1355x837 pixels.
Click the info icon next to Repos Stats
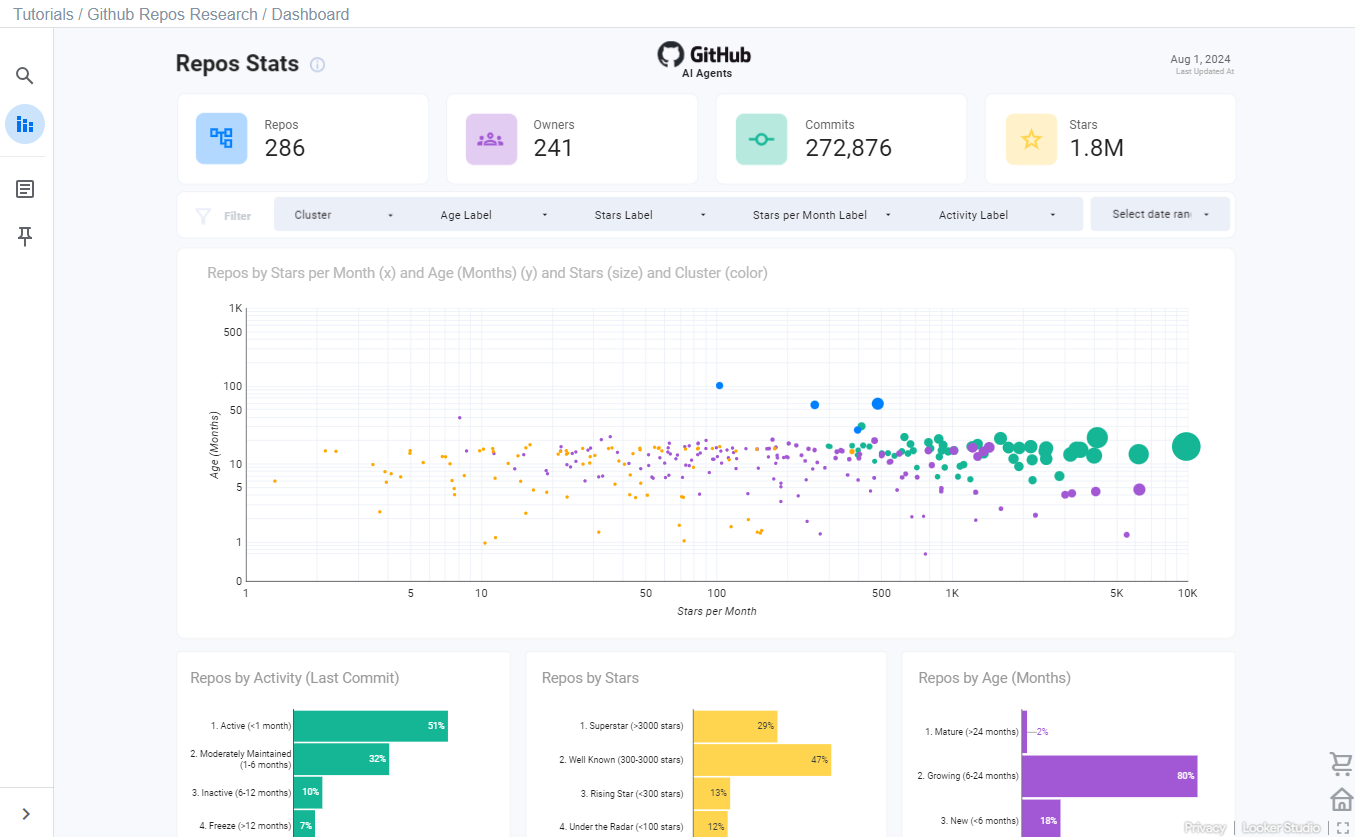[317, 64]
